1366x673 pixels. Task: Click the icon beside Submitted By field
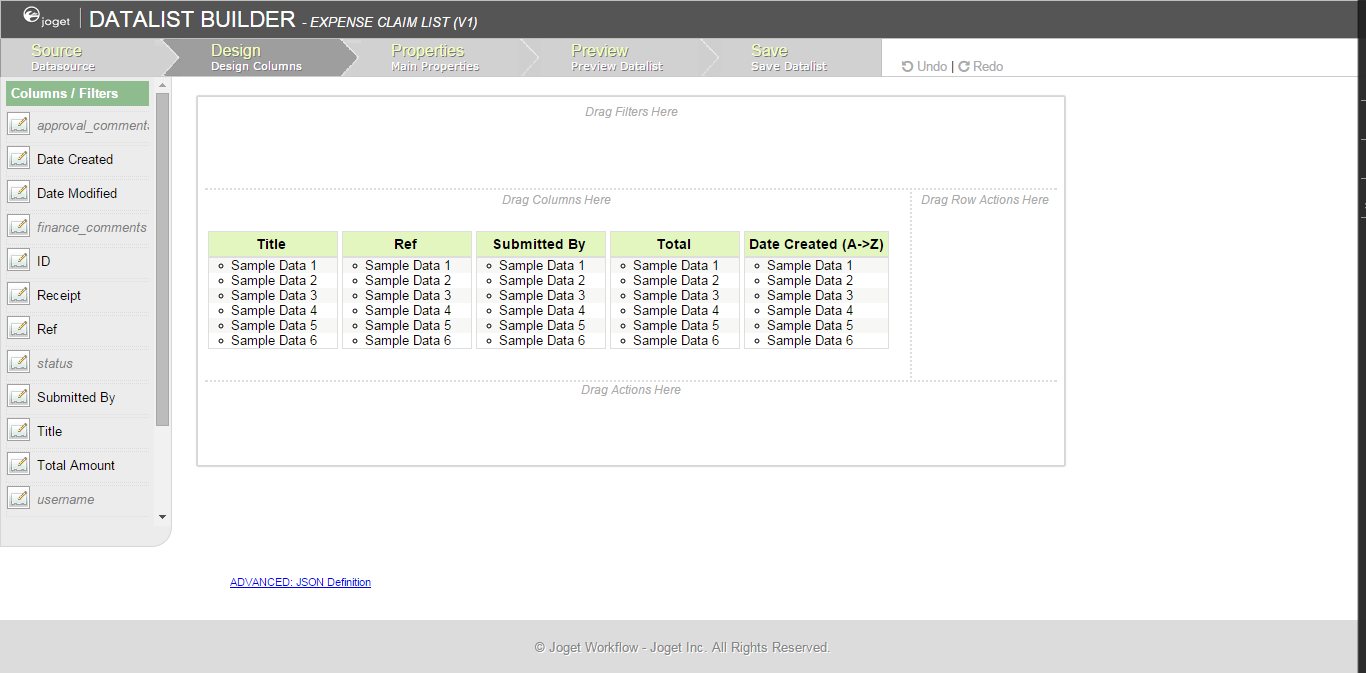[x=18, y=396]
